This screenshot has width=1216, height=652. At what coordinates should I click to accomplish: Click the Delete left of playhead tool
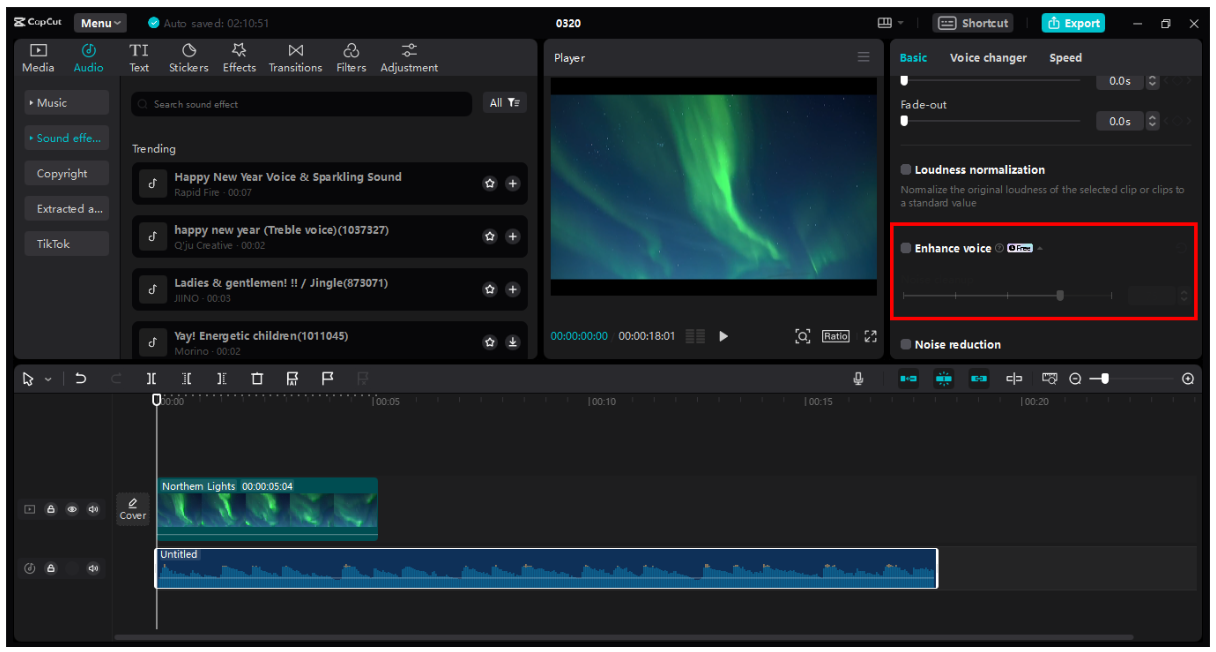187,379
